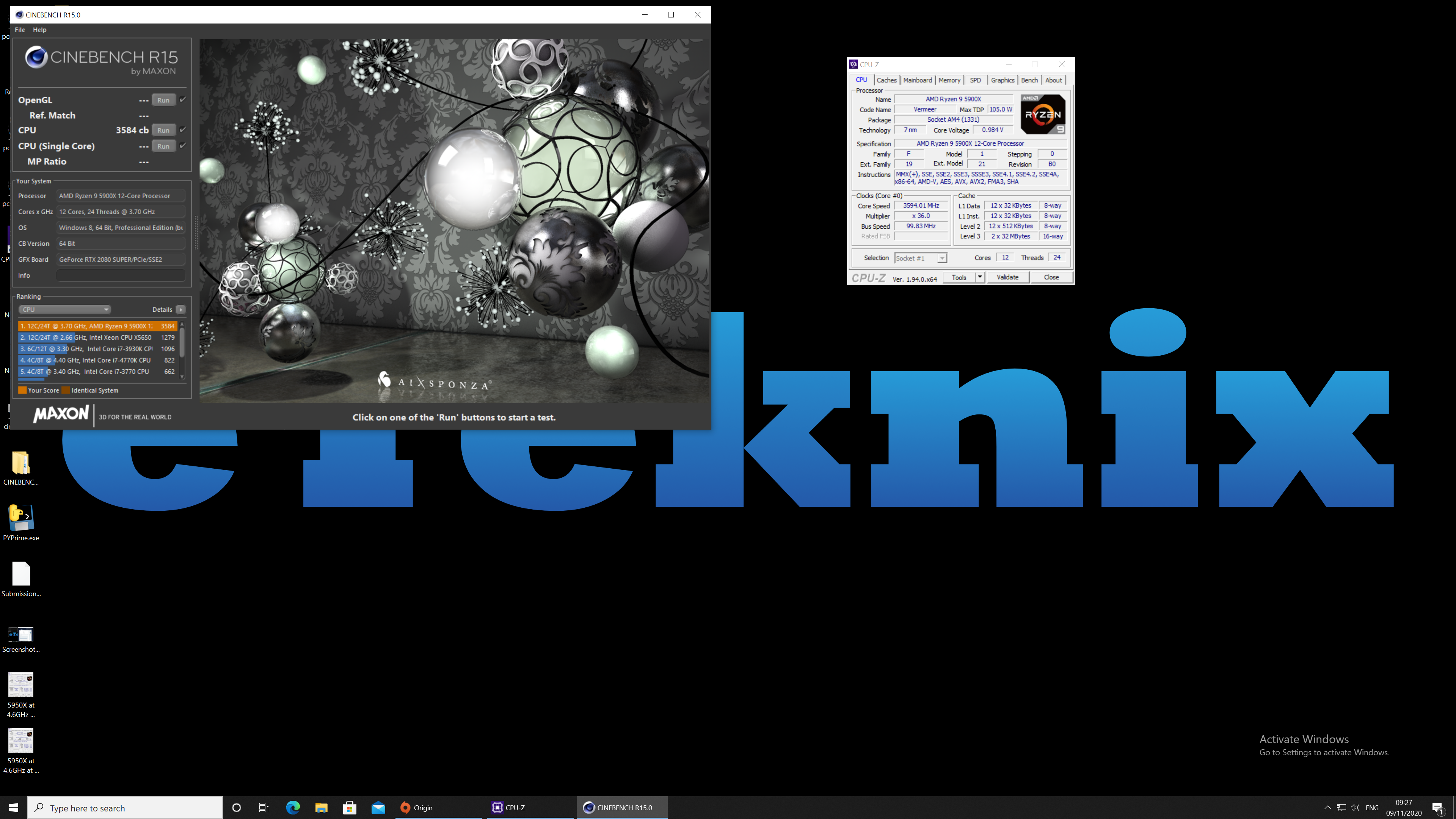Select the Core i7-3930K ranking row

pyautogui.click(x=97, y=349)
